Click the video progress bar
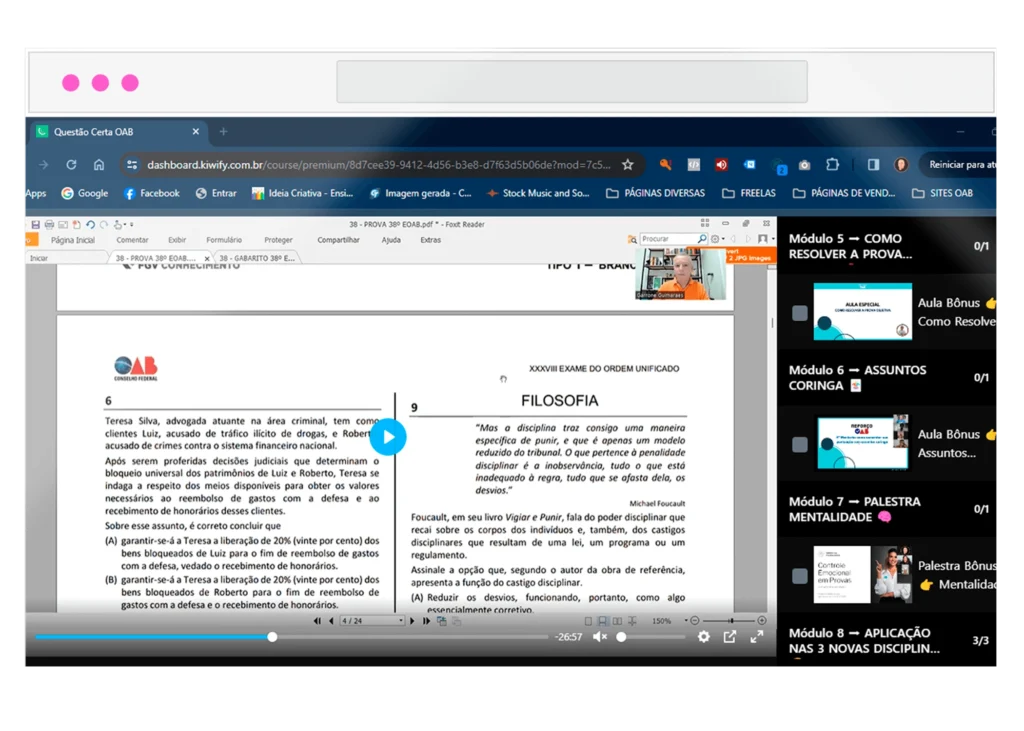The width and height of the screenshot is (1024, 731). click(400, 637)
